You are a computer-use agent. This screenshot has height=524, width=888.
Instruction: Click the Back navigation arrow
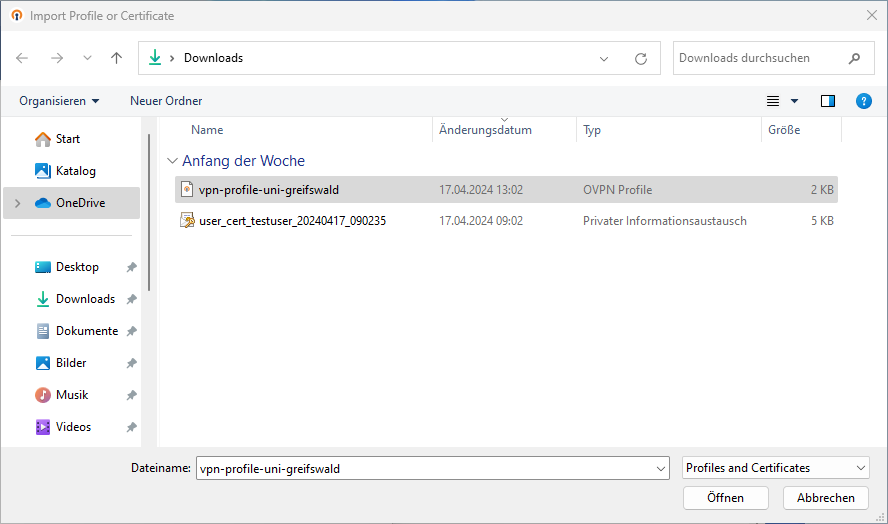22,58
